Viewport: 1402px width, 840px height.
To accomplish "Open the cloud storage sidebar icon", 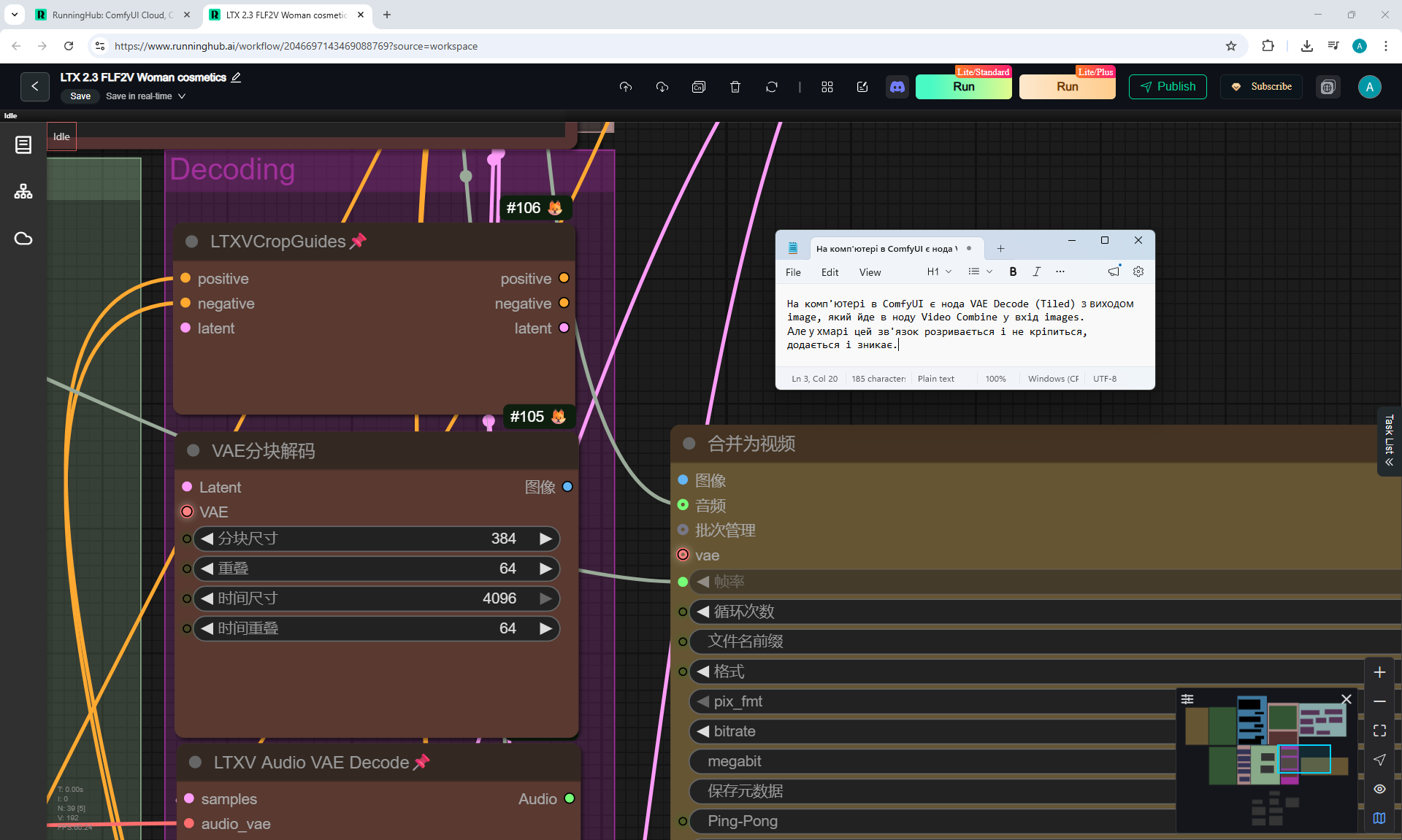I will point(23,239).
